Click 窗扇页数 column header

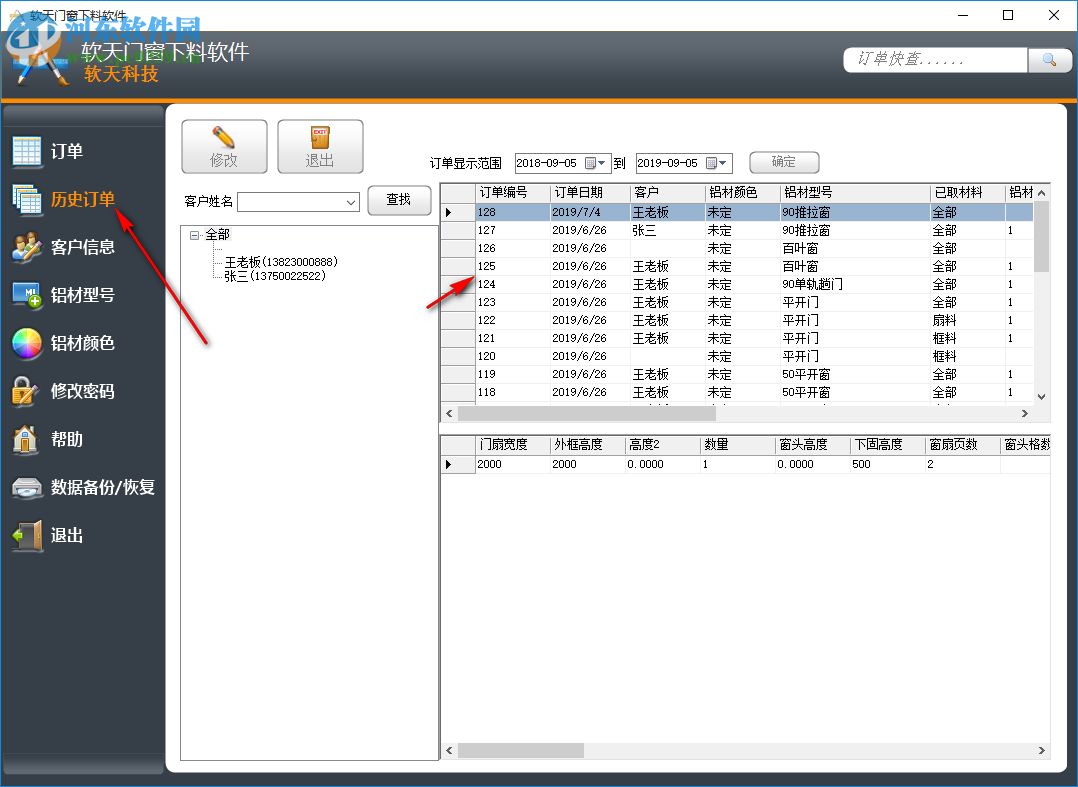(x=962, y=445)
